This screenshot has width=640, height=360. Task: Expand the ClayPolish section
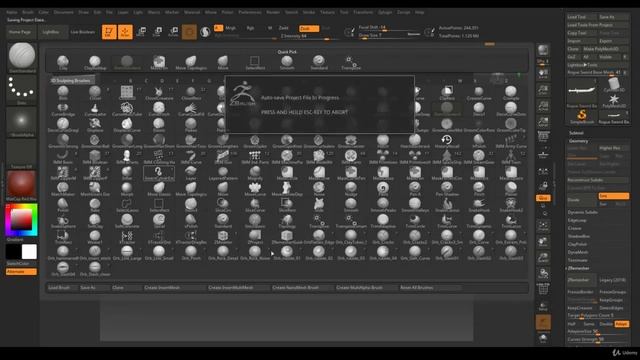coord(578,244)
